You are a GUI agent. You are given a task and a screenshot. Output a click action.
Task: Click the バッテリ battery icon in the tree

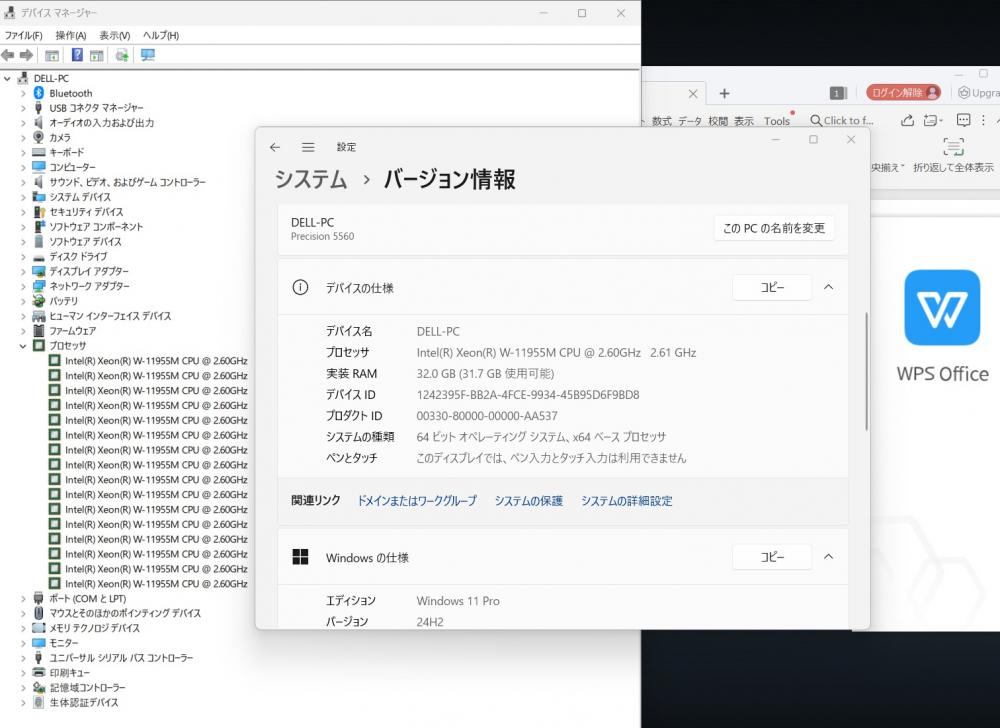(x=39, y=300)
